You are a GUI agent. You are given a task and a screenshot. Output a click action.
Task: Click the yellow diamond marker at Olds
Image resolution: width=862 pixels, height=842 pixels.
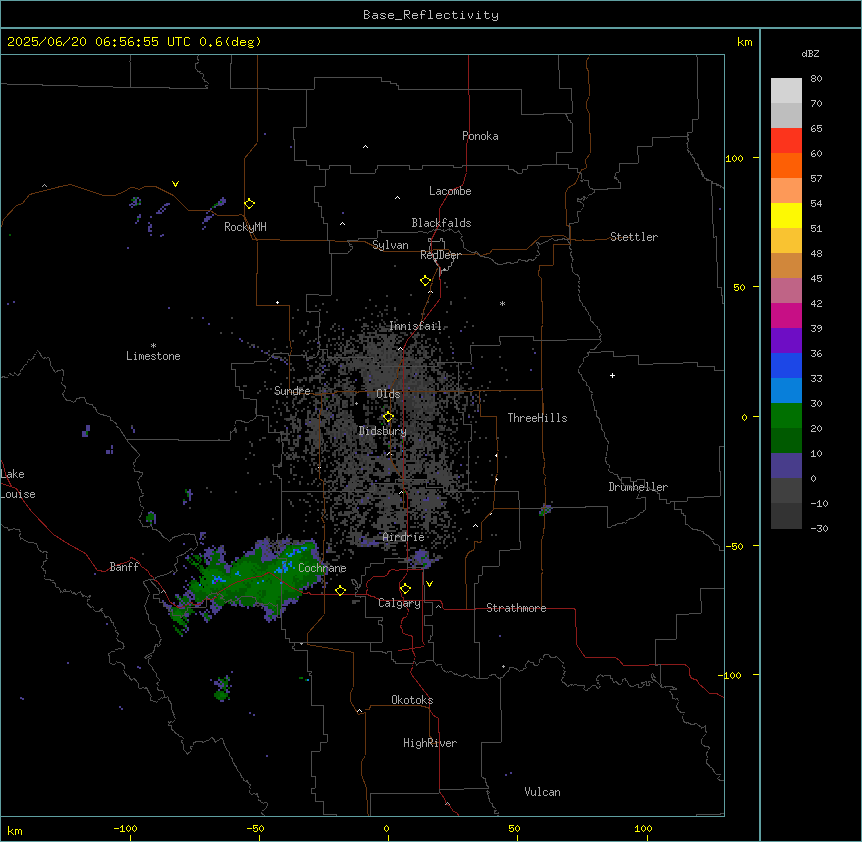click(388, 417)
